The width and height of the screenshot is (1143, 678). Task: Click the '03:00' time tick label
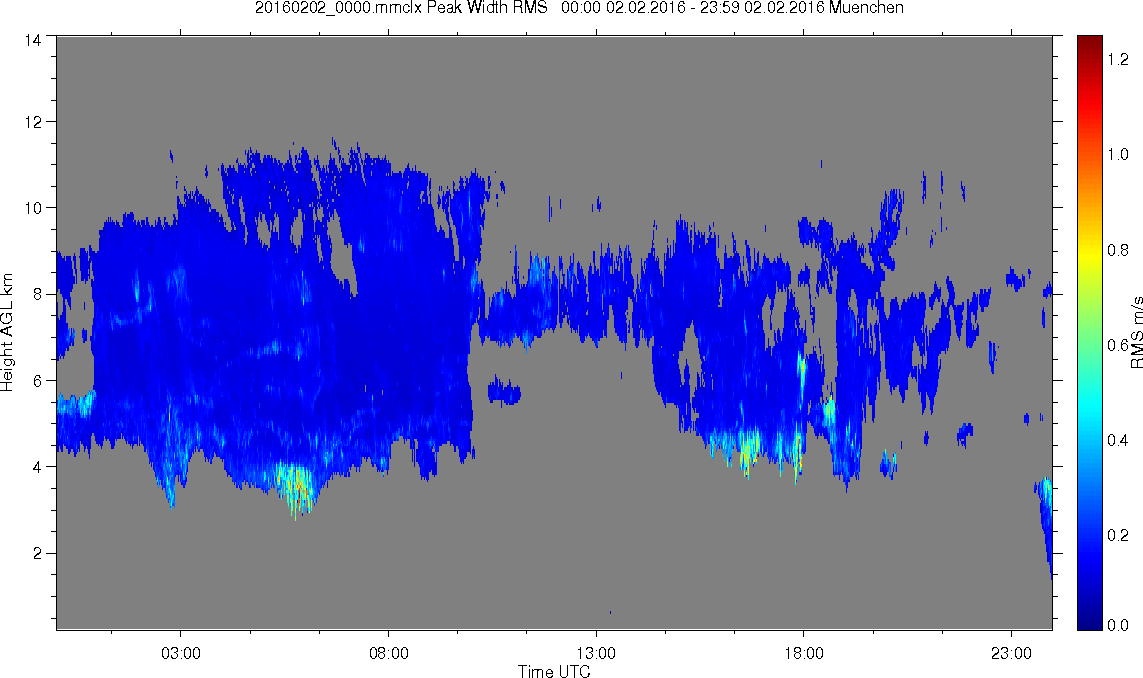181,653
